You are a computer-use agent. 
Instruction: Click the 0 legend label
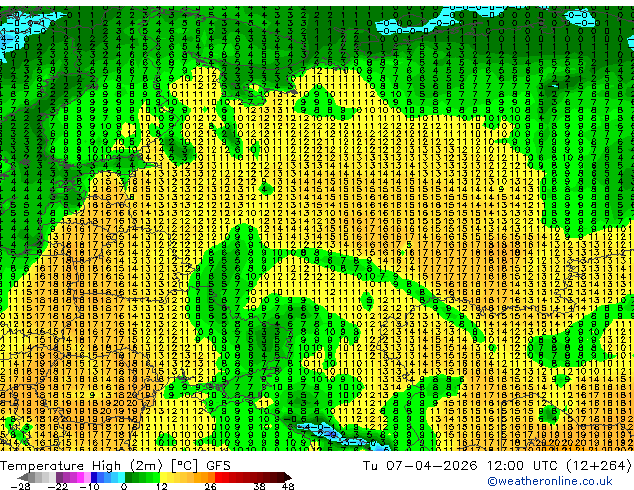[x=124, y=486]
